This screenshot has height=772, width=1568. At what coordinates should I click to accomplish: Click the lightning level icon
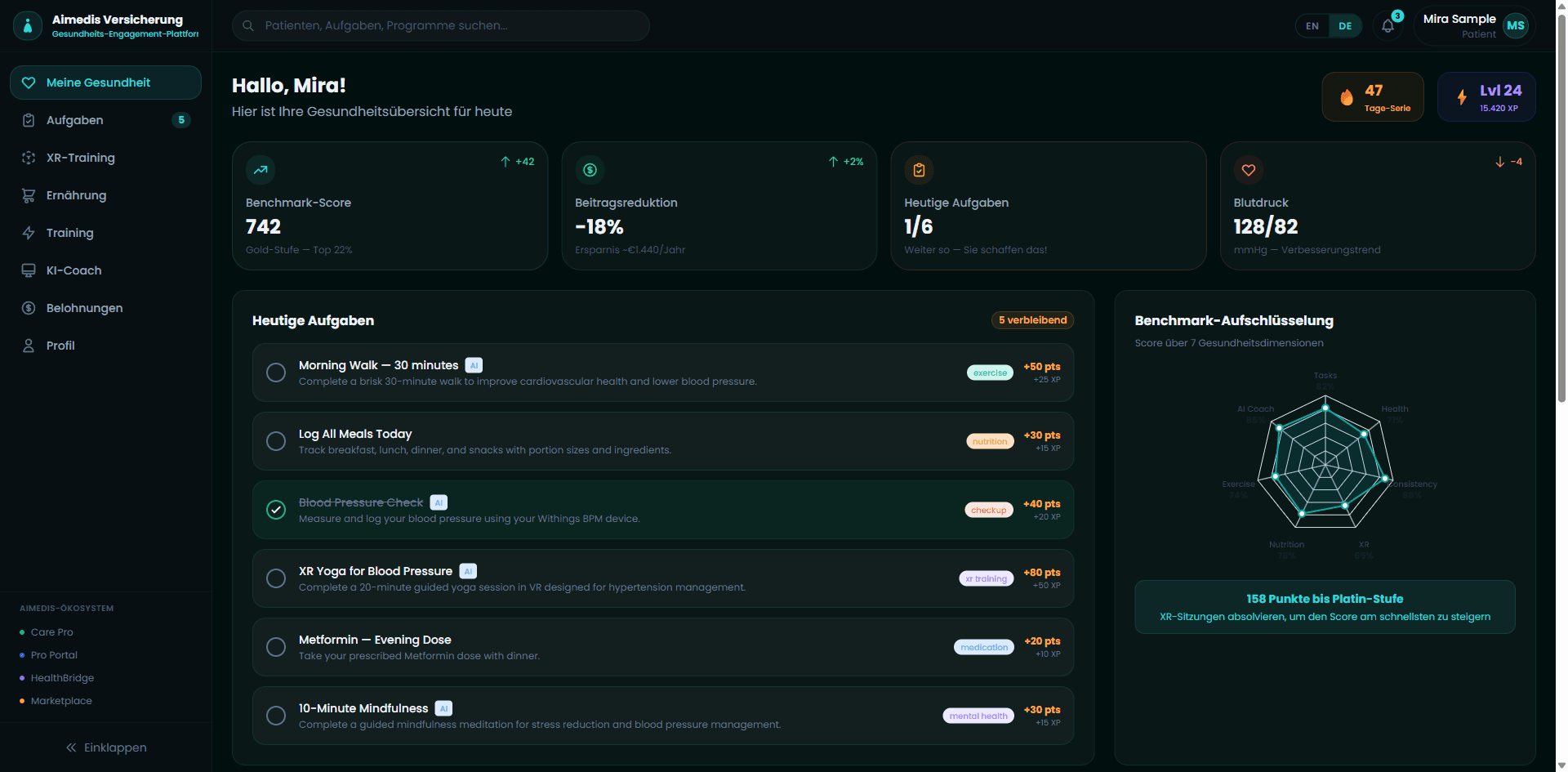click(x=1462, y=97)
